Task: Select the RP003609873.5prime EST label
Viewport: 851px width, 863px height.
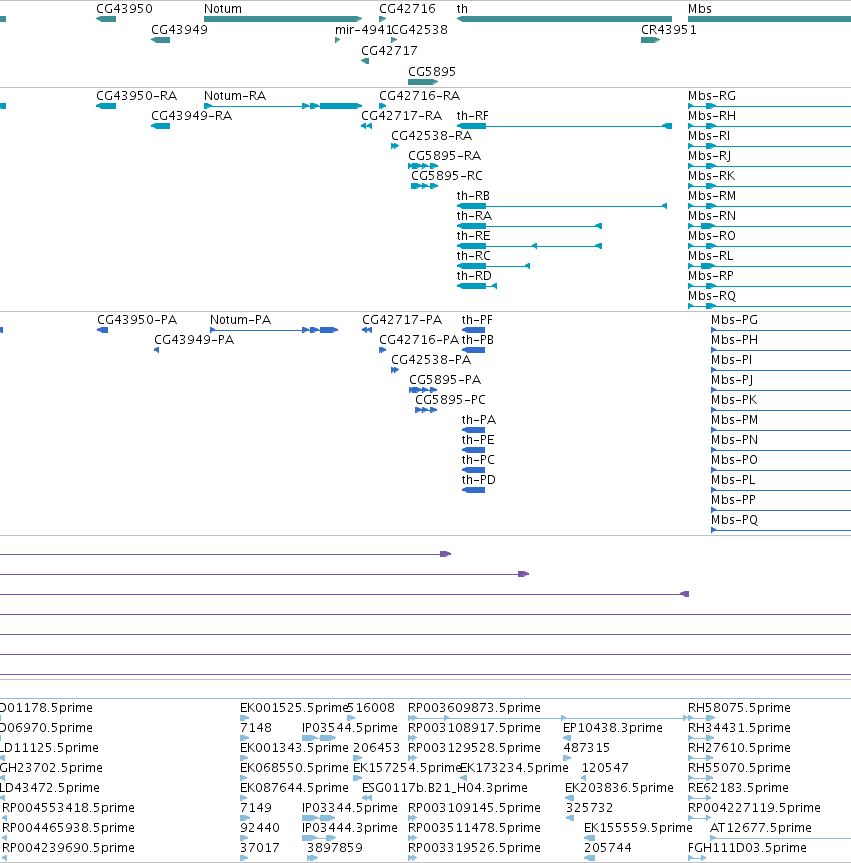Action: [474, 708]
